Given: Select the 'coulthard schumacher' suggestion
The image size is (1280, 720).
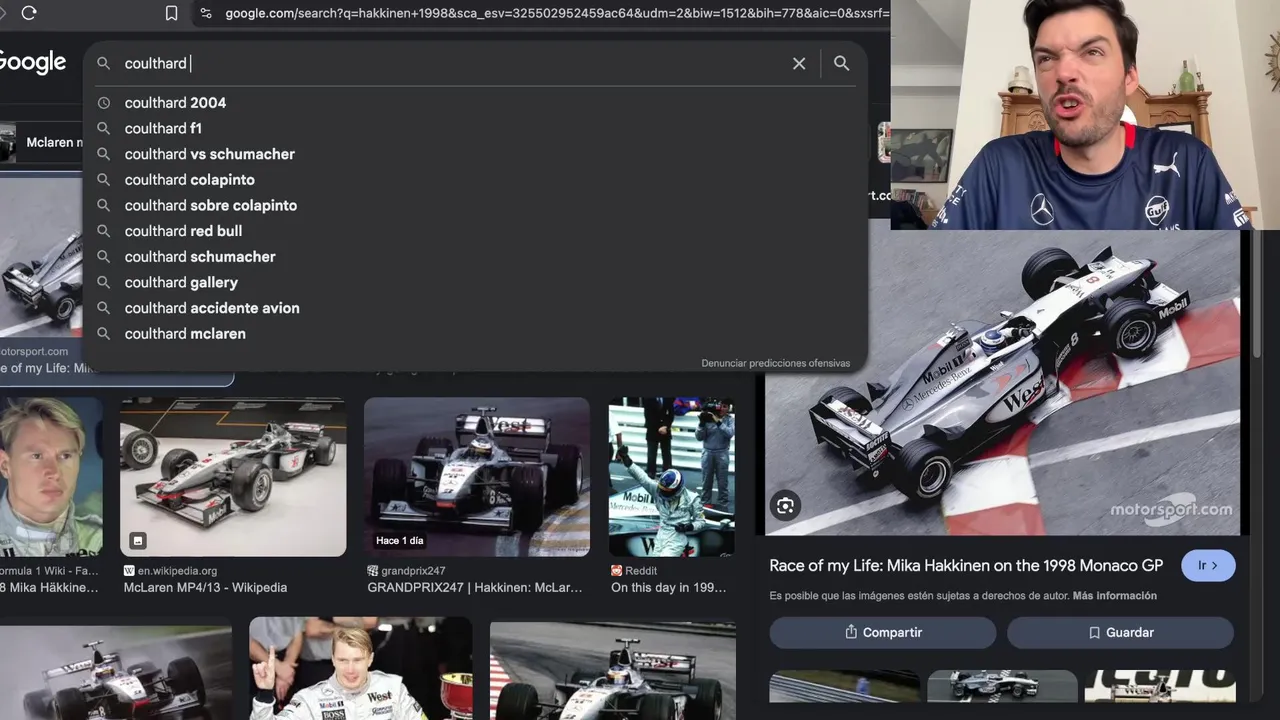Looking at the screenshot, I should pos(475,257).
